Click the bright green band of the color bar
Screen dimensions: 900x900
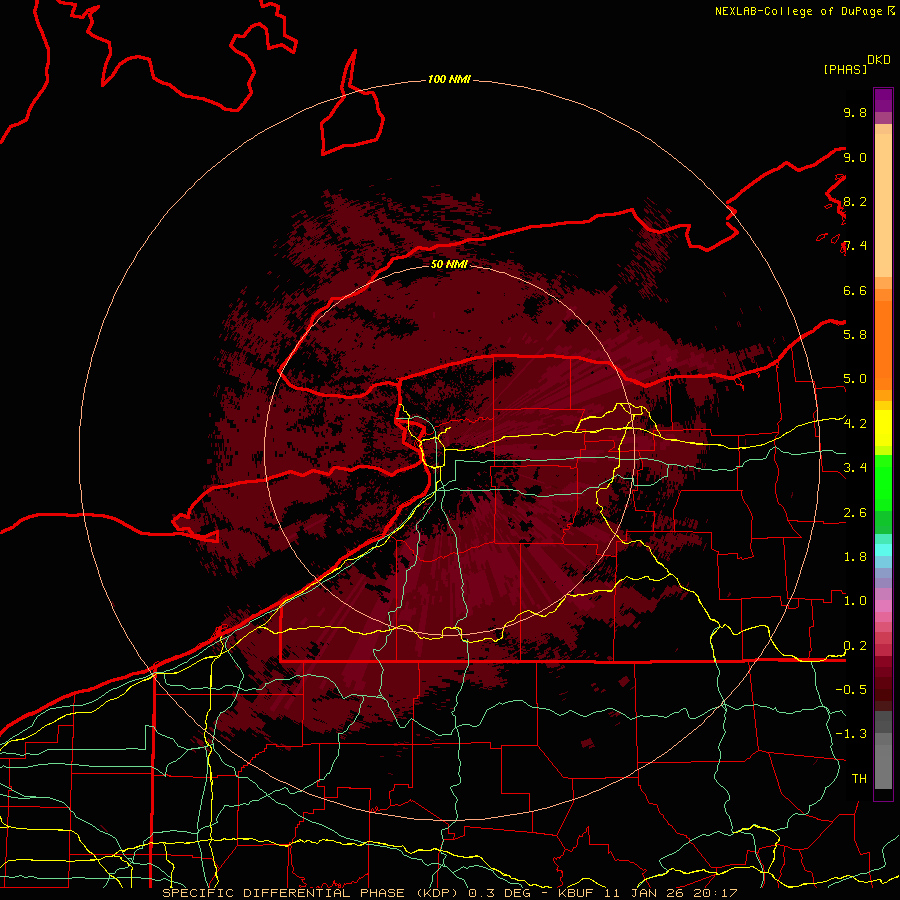(883, 482)
